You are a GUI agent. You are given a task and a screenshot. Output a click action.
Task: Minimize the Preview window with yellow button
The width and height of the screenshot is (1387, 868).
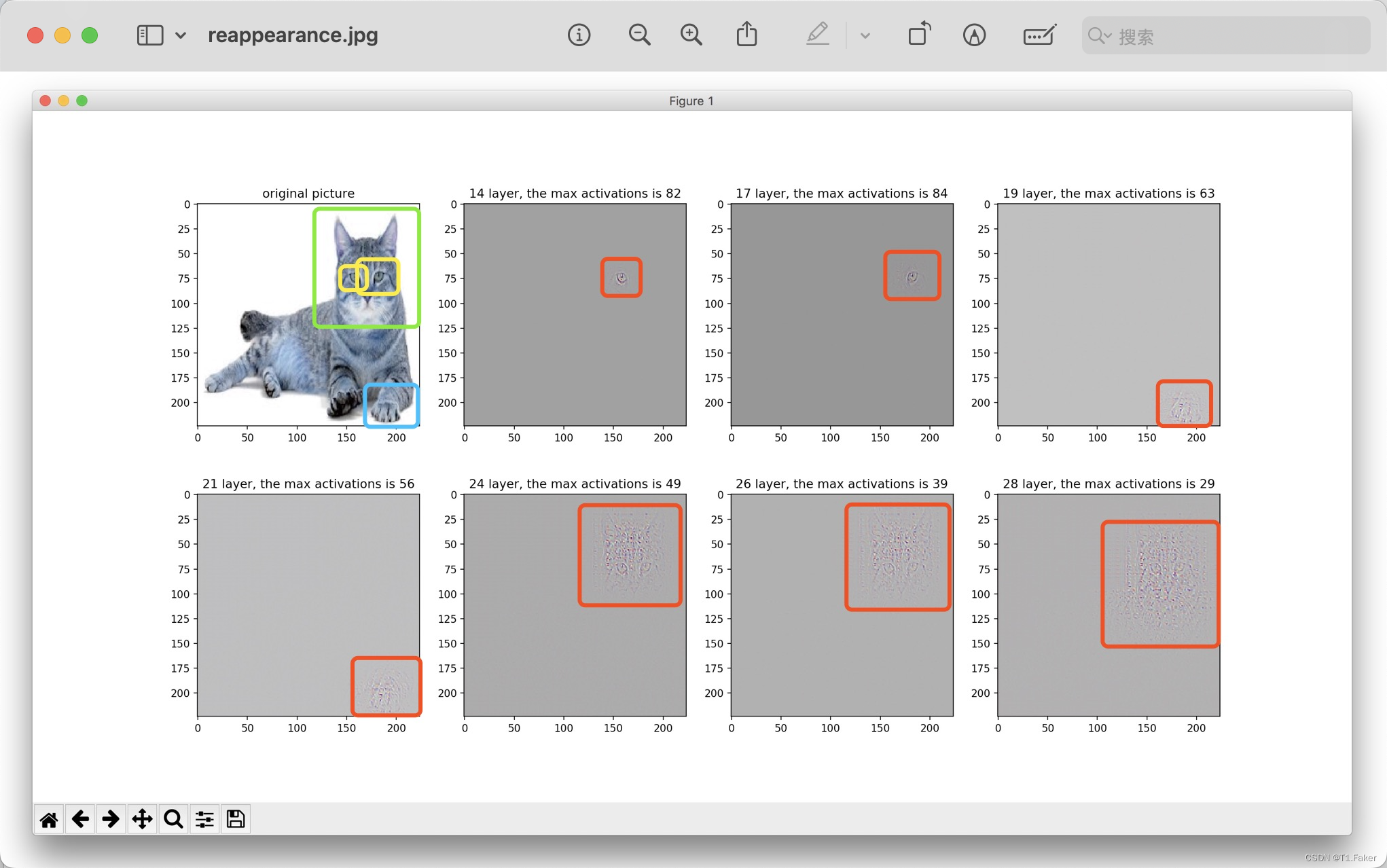[62, 35]
